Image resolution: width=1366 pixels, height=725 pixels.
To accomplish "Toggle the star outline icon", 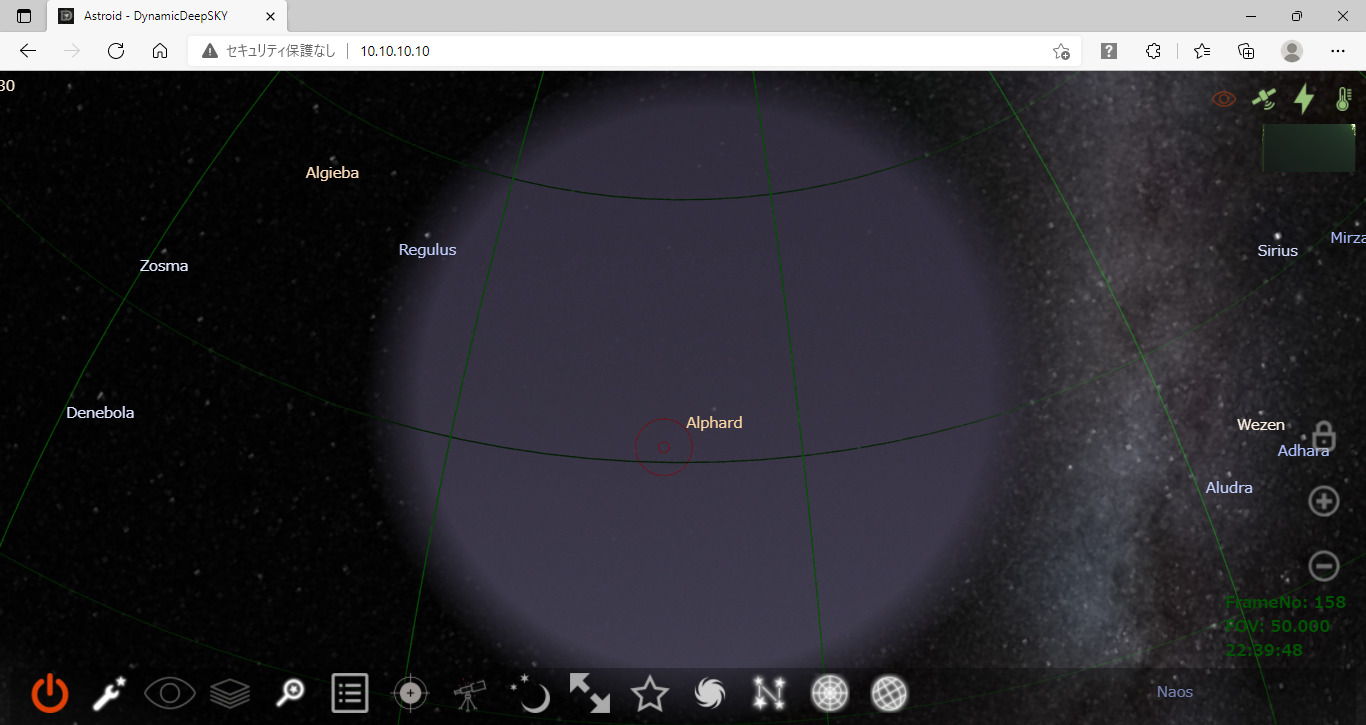I will [650, 692].
